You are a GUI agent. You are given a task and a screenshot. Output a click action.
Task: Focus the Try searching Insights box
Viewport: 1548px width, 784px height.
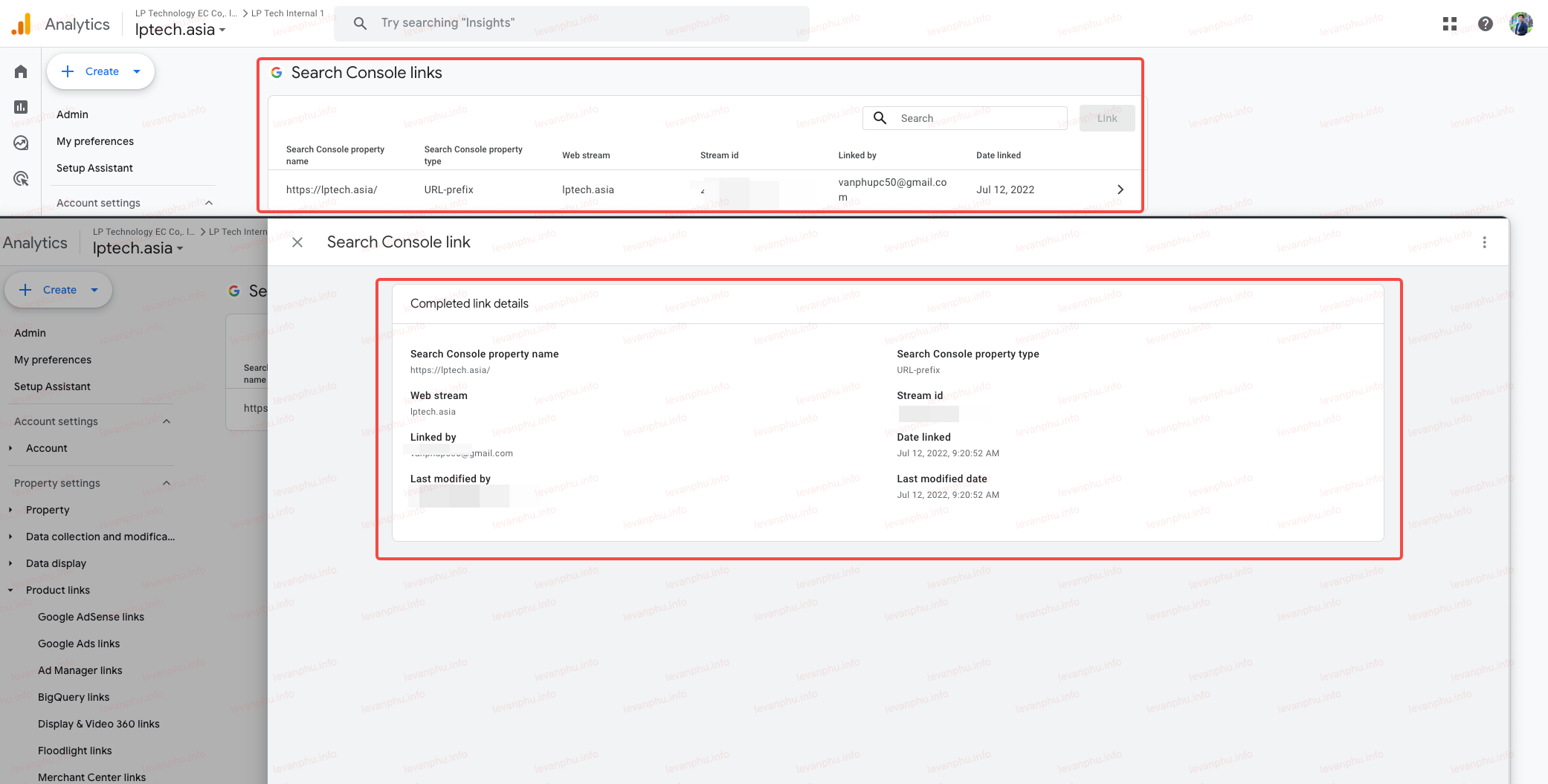pyautogui.click(x=572, y=23)
